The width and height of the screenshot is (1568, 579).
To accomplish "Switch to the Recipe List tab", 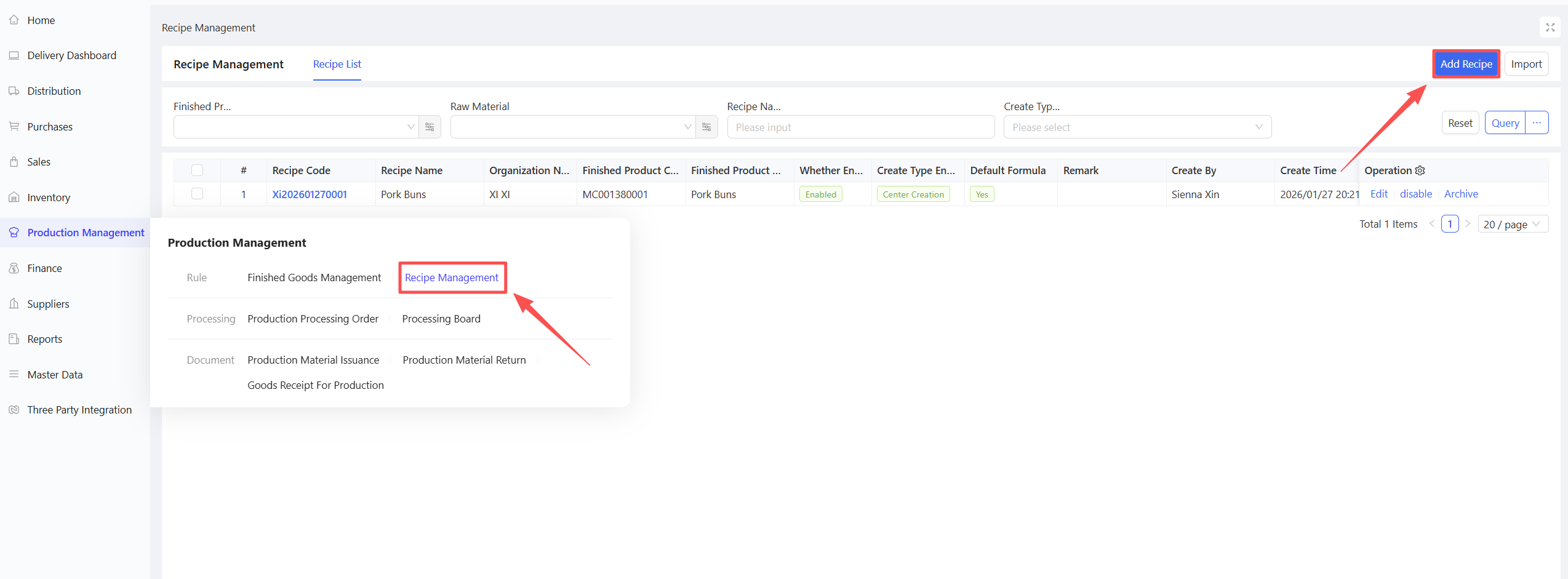I will [337, 64].
